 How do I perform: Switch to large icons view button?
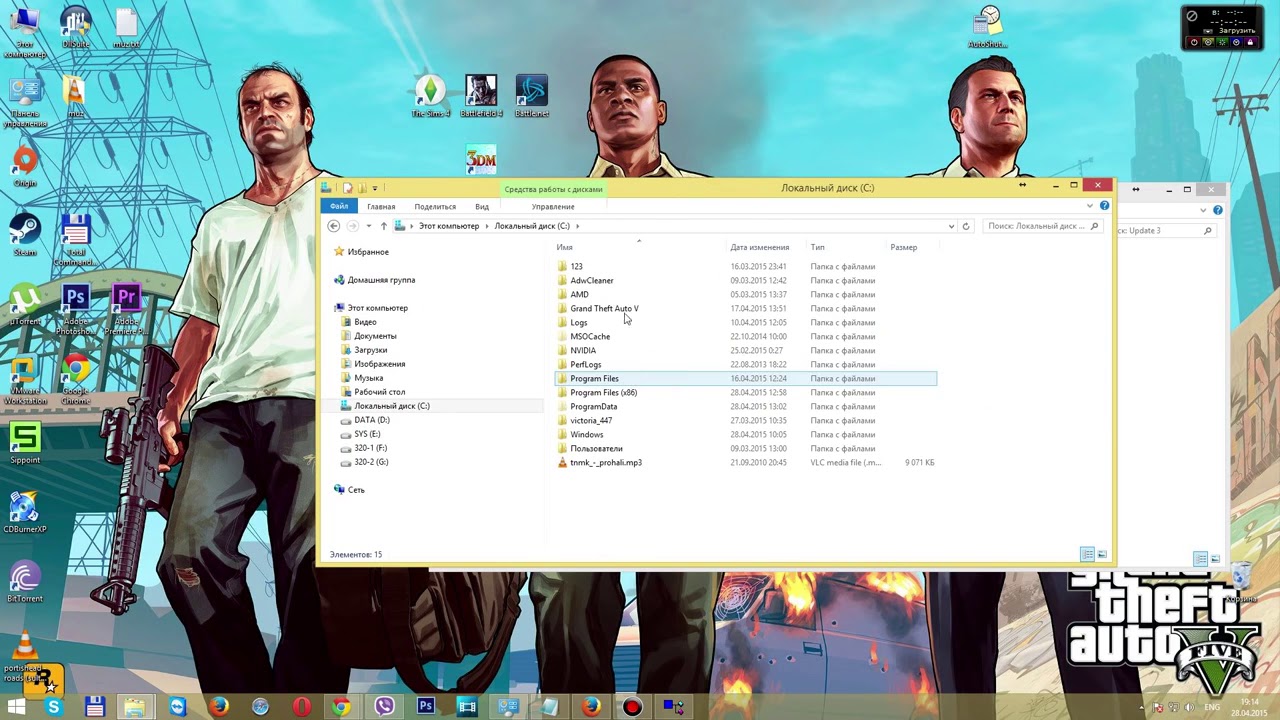(x=1102, y=554)
